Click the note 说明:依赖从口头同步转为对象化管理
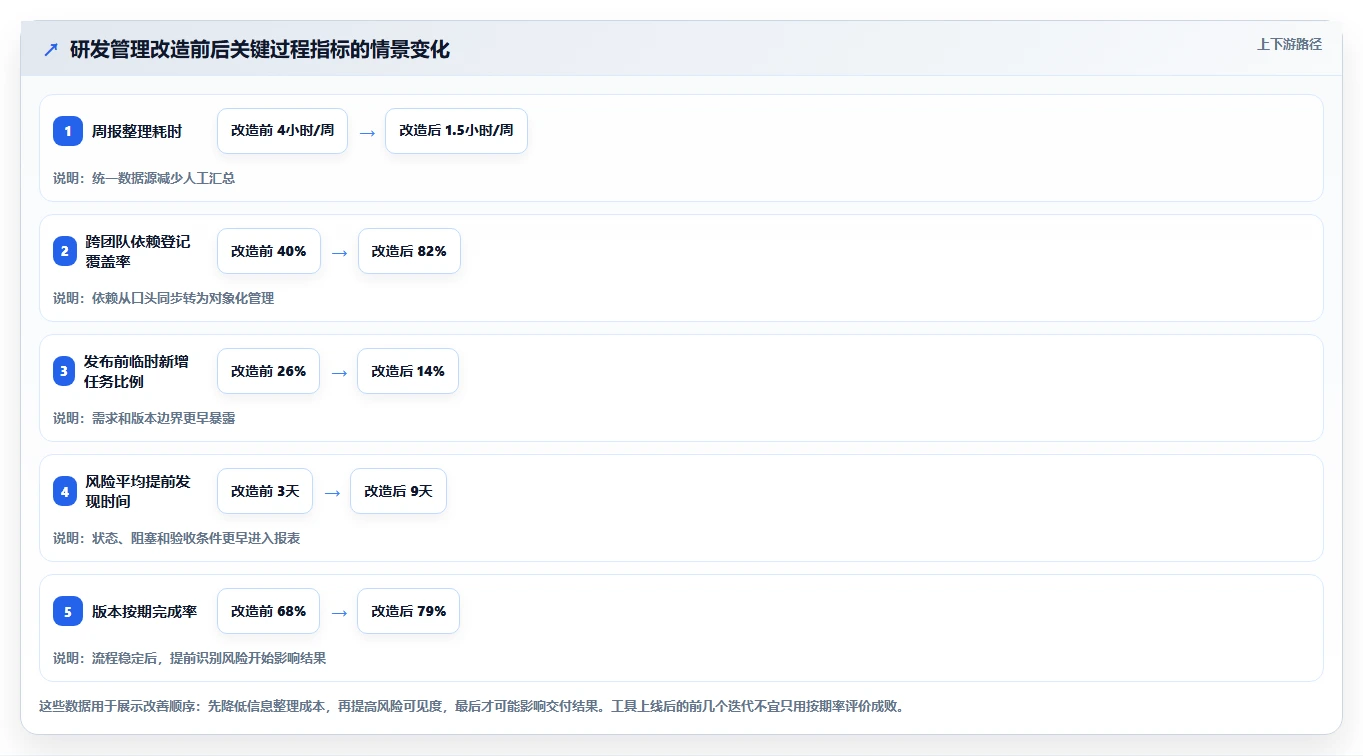1363x756 pixels. click(163, 298)
